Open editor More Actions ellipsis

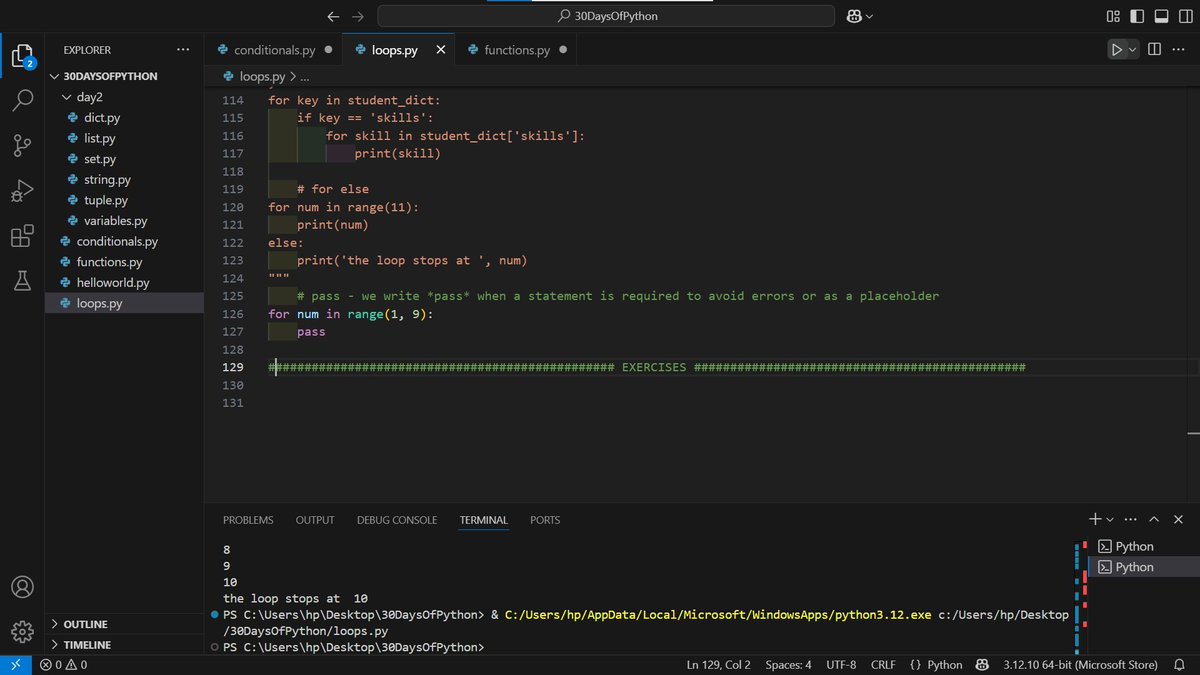coord(1180,49)
